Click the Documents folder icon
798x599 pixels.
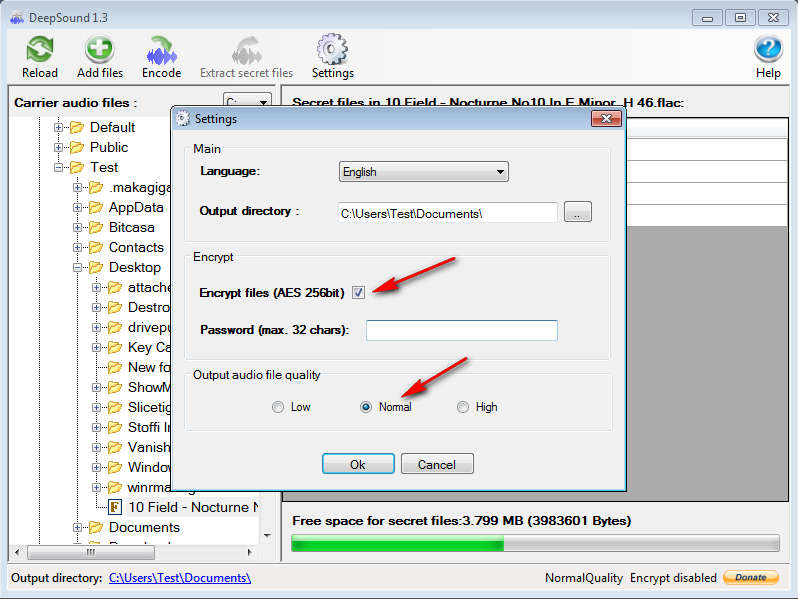(96, 527)
